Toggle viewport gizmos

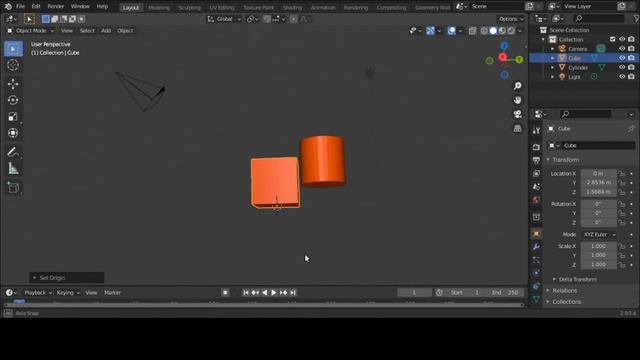(431, 31)
